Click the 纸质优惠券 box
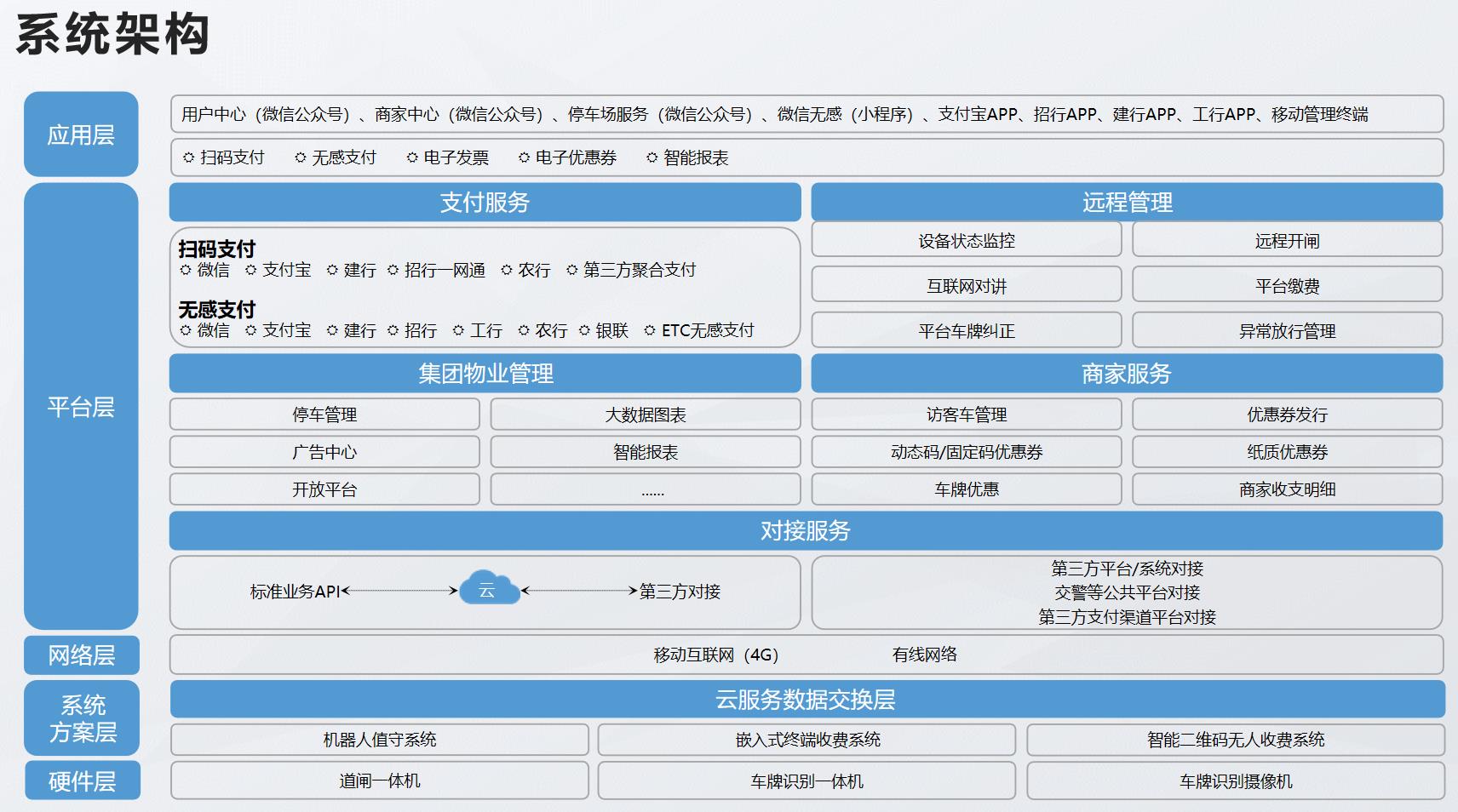1458x812 pixels. click(x=1287, y=451)
